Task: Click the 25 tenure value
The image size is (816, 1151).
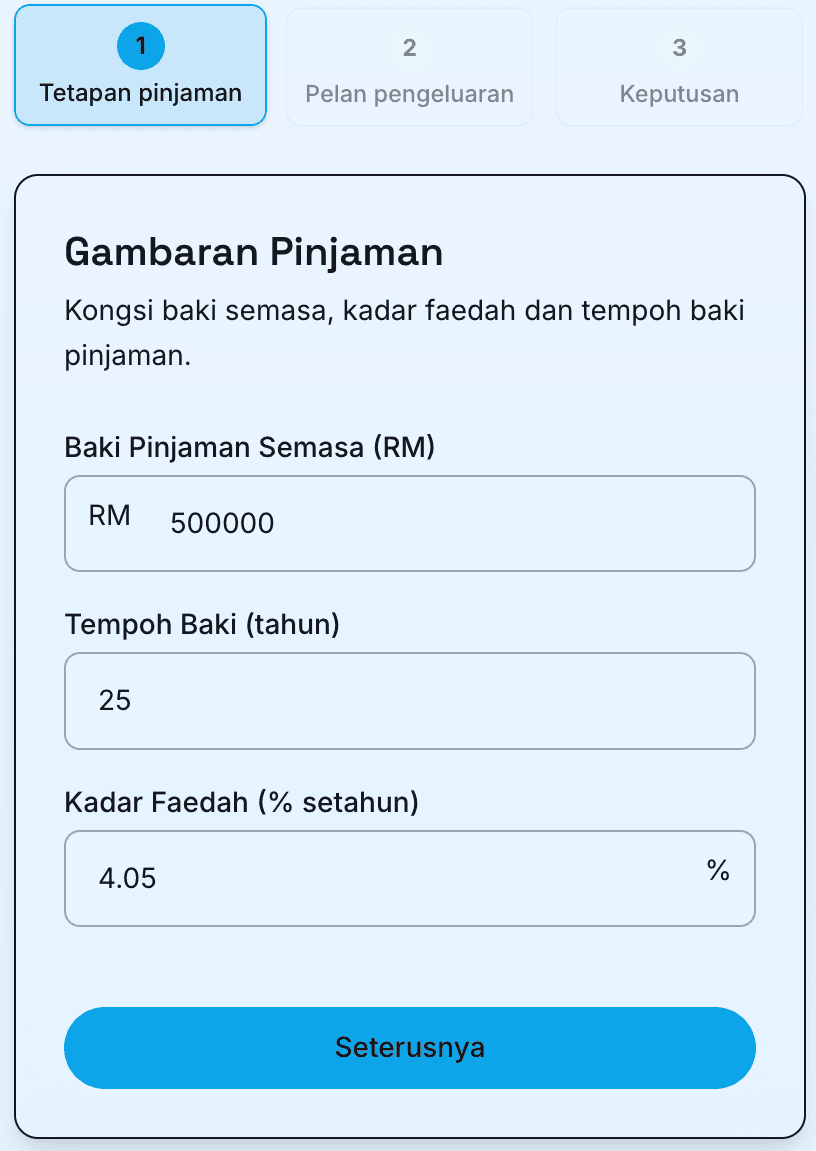Action: point(115,700)
